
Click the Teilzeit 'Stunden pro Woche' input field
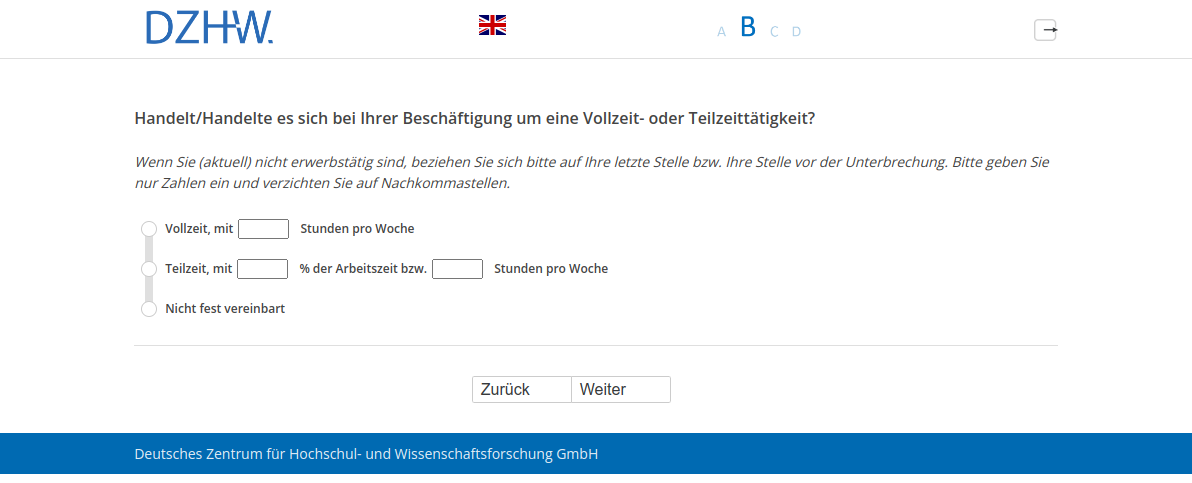coord(457,269)
